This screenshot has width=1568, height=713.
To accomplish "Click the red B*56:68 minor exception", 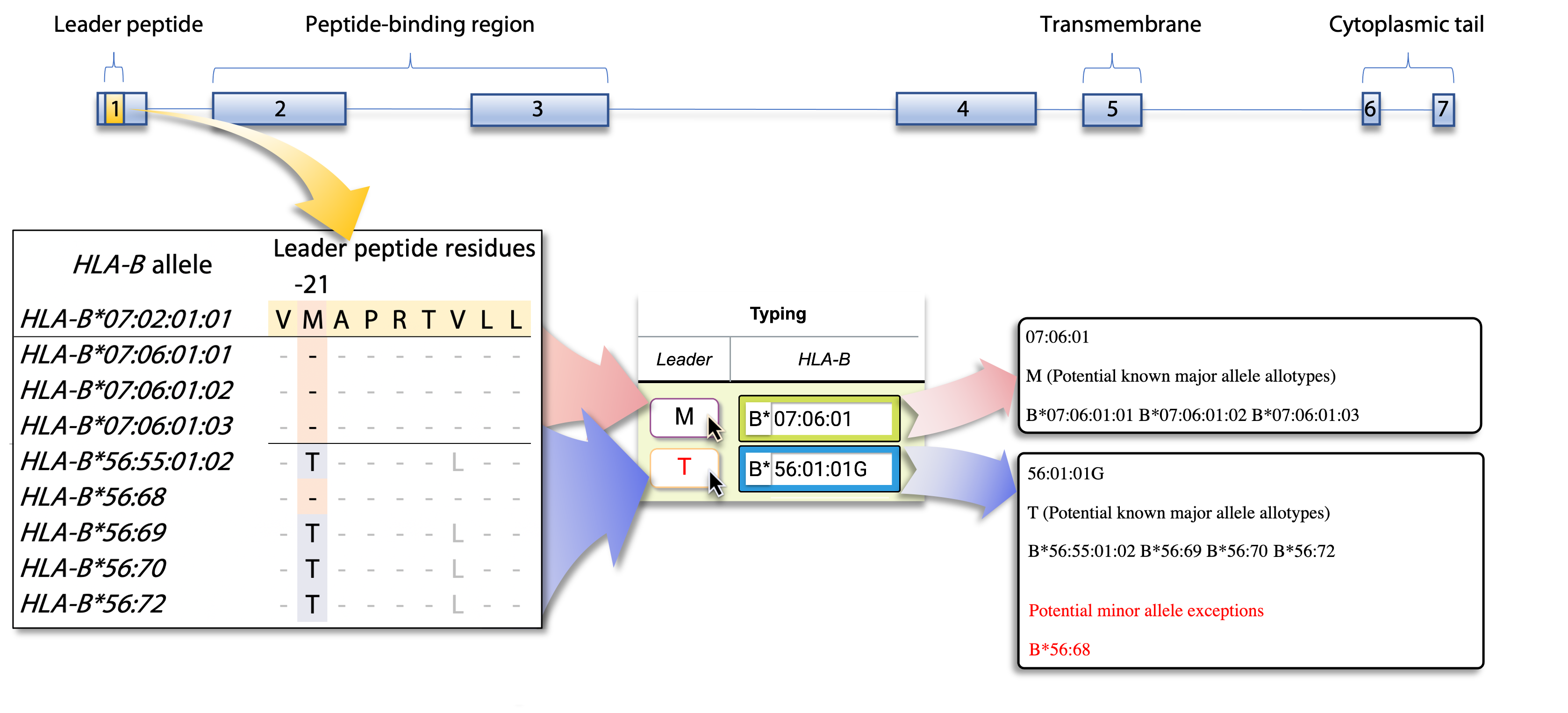I will [1059, 649].
